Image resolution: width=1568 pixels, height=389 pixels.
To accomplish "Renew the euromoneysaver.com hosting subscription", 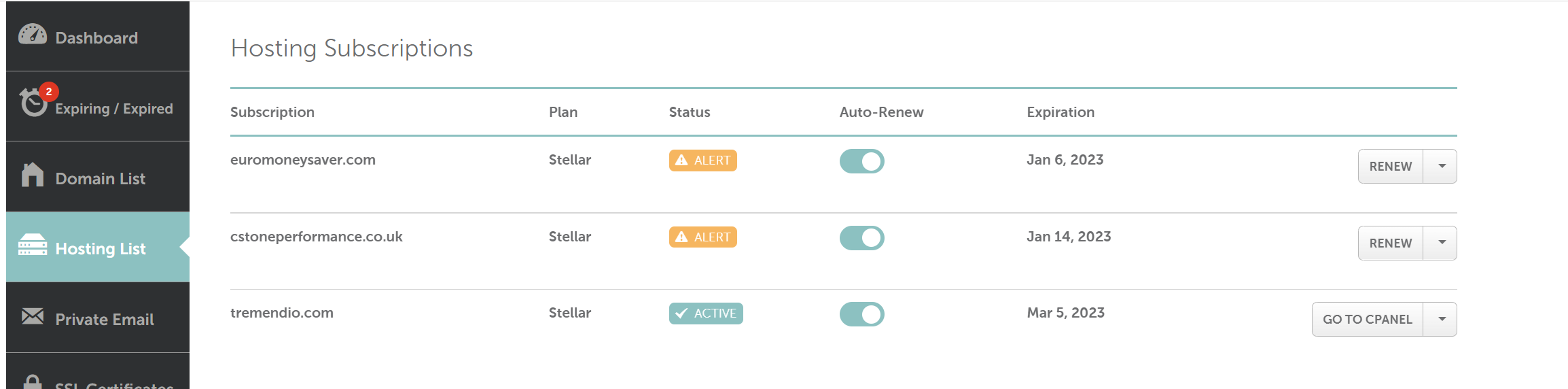I will [x=1391, y=167].
